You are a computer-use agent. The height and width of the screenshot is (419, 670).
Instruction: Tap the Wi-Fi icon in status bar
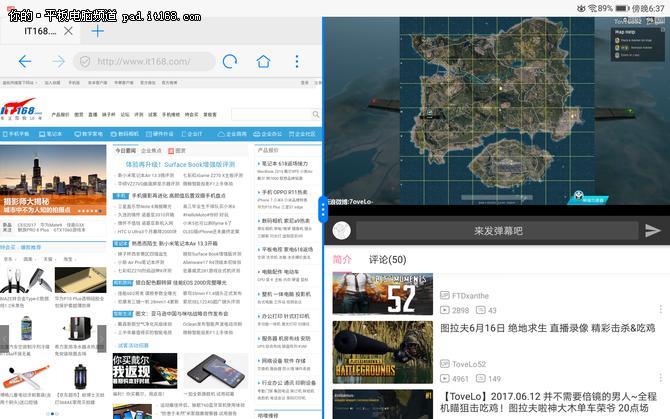(592, 8)
